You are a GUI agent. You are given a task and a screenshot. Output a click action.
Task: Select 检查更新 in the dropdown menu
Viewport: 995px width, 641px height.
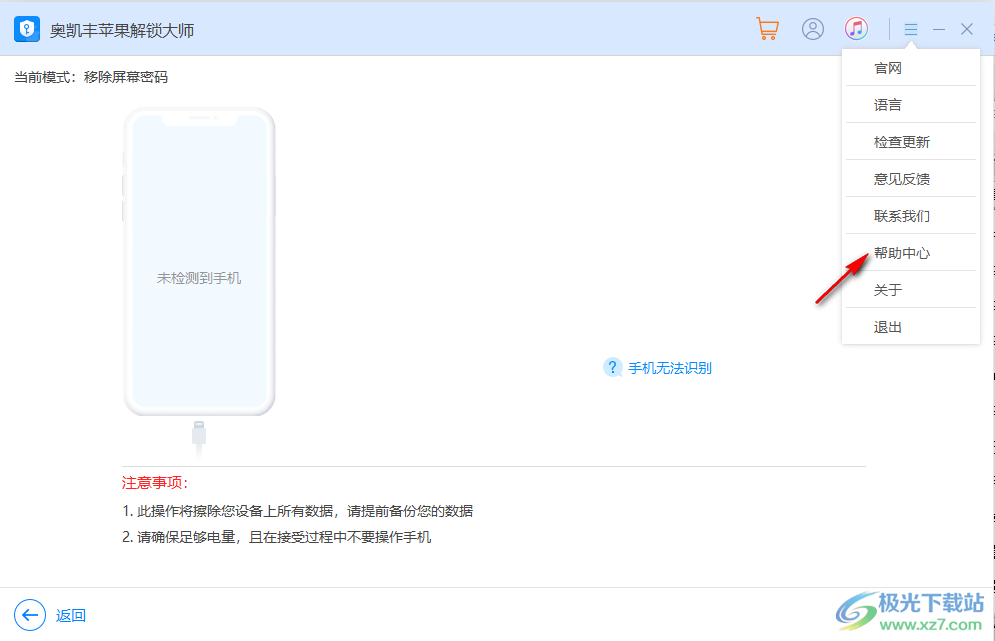[x=911, y=142]
